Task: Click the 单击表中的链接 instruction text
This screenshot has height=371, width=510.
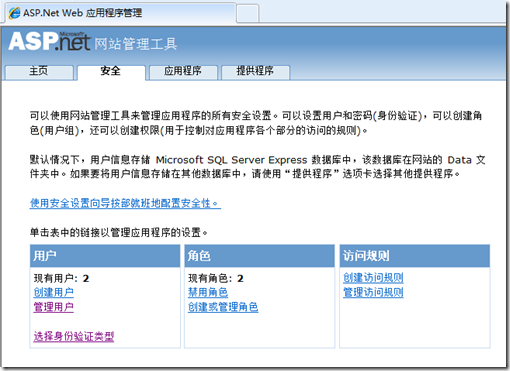Action: (119, 232)
